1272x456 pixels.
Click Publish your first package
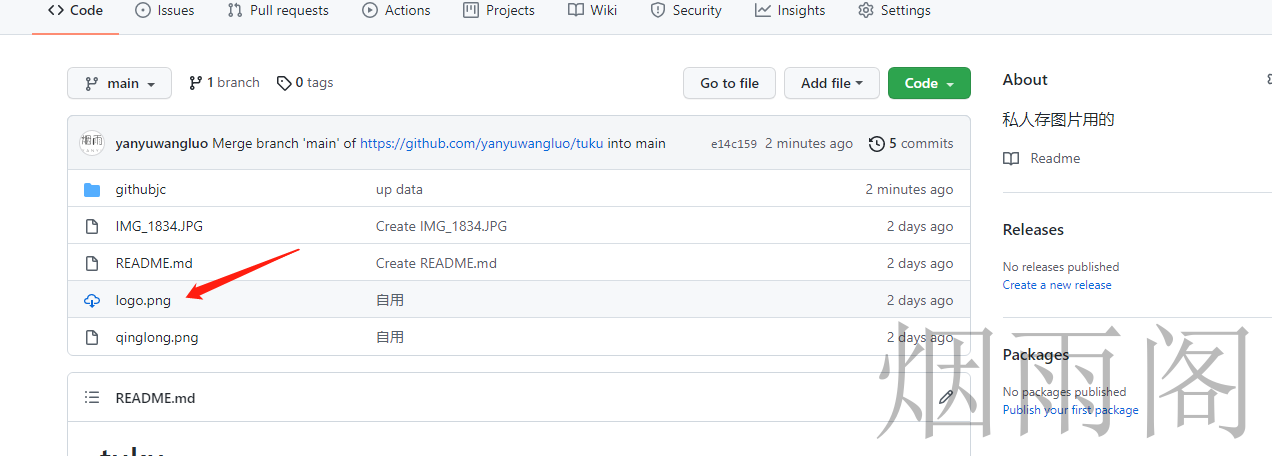tap(1071, 410)
